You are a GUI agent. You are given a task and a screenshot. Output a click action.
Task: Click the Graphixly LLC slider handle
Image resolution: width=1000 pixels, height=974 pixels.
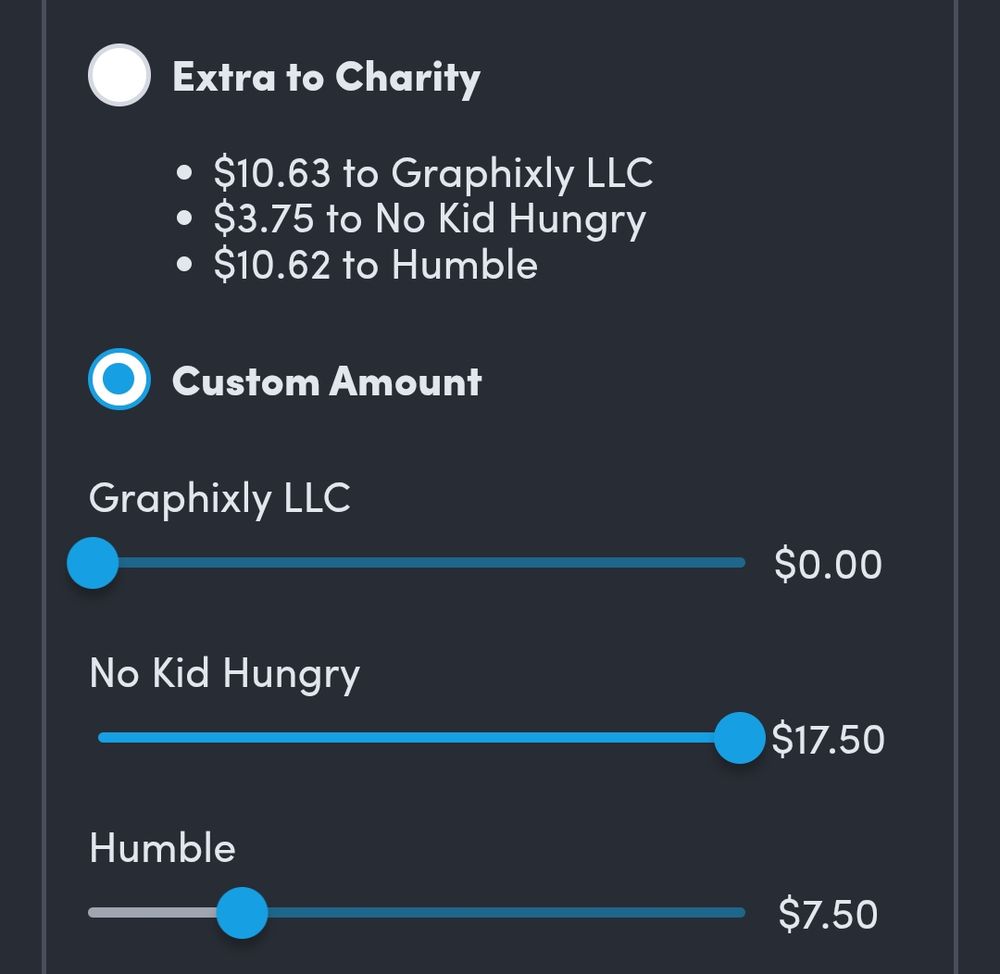click(x=91, y=564)
